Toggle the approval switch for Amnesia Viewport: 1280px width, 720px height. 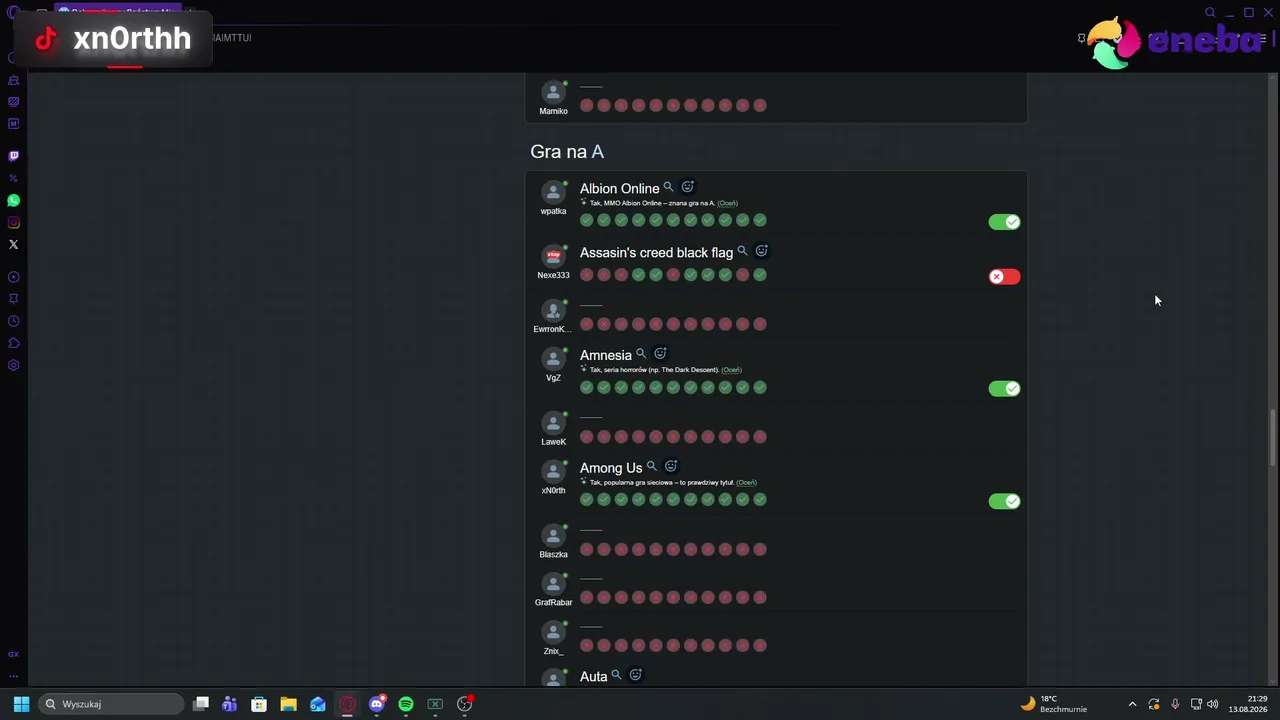(x=1004, y=388)
